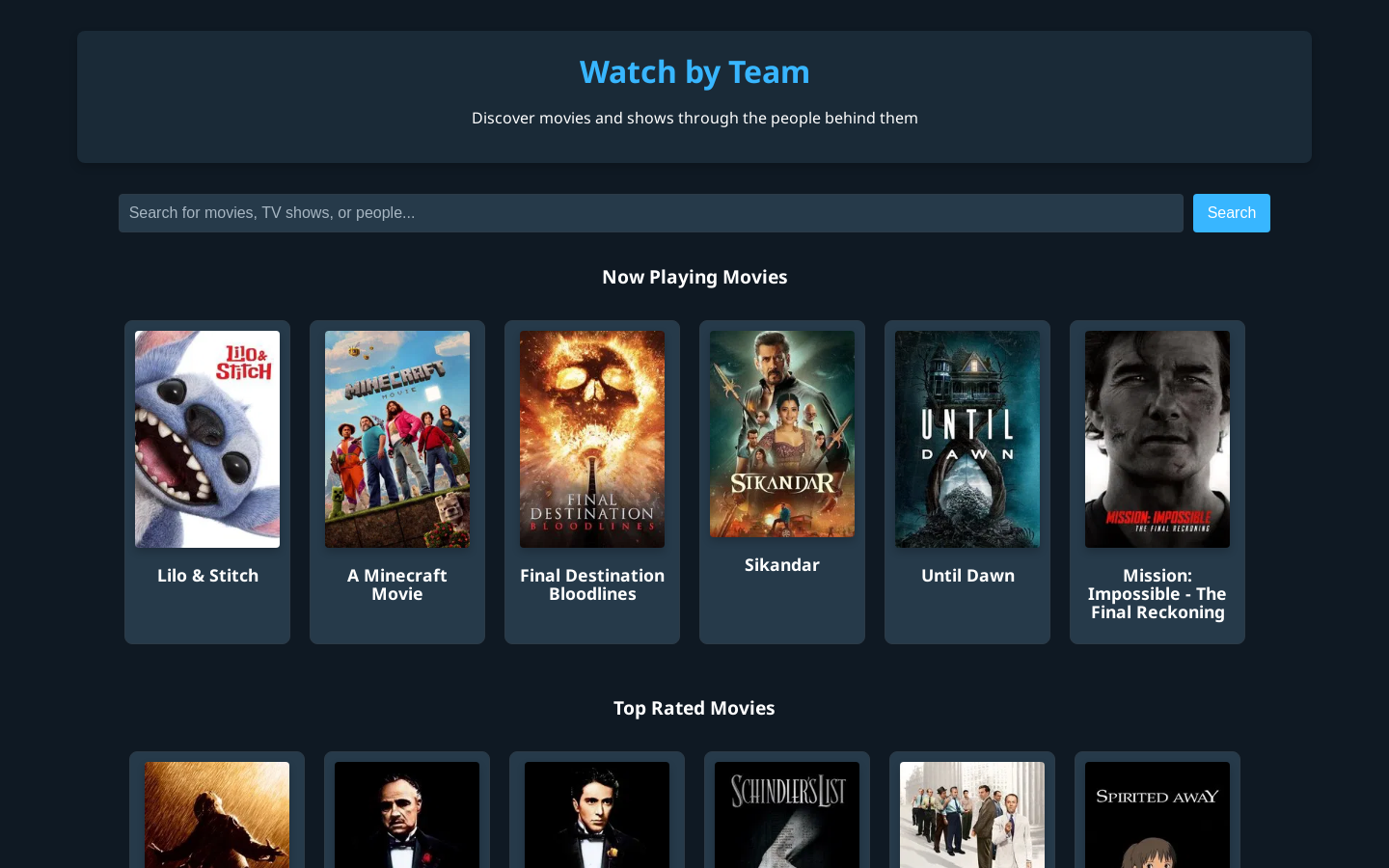Open the Until Dawn movie poster
Screen dimensions: 1389x868
point(967,440)
